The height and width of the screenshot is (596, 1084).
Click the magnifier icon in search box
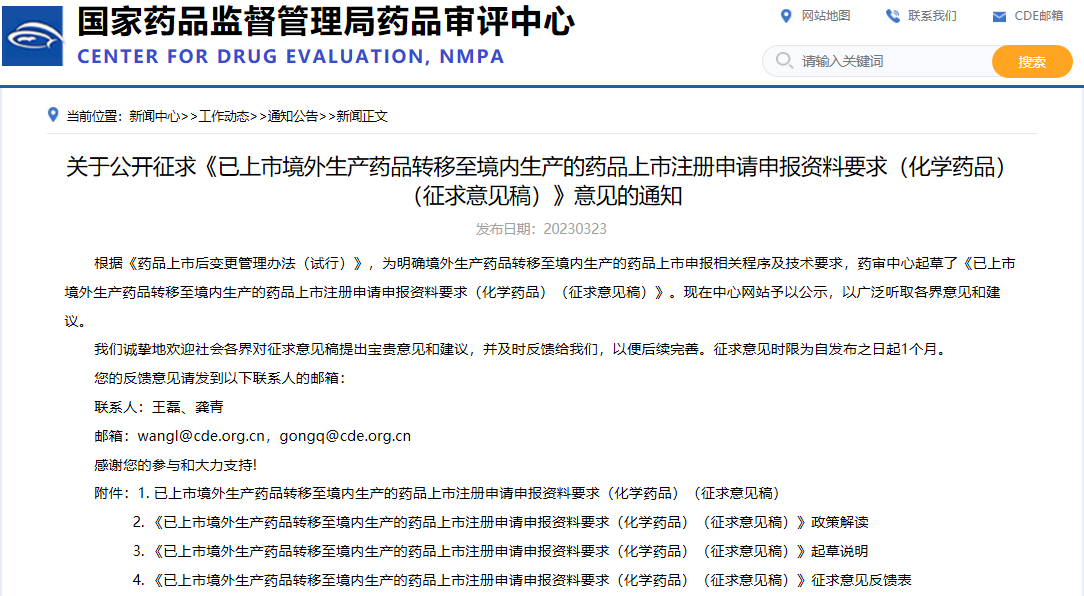click(782, 61)
